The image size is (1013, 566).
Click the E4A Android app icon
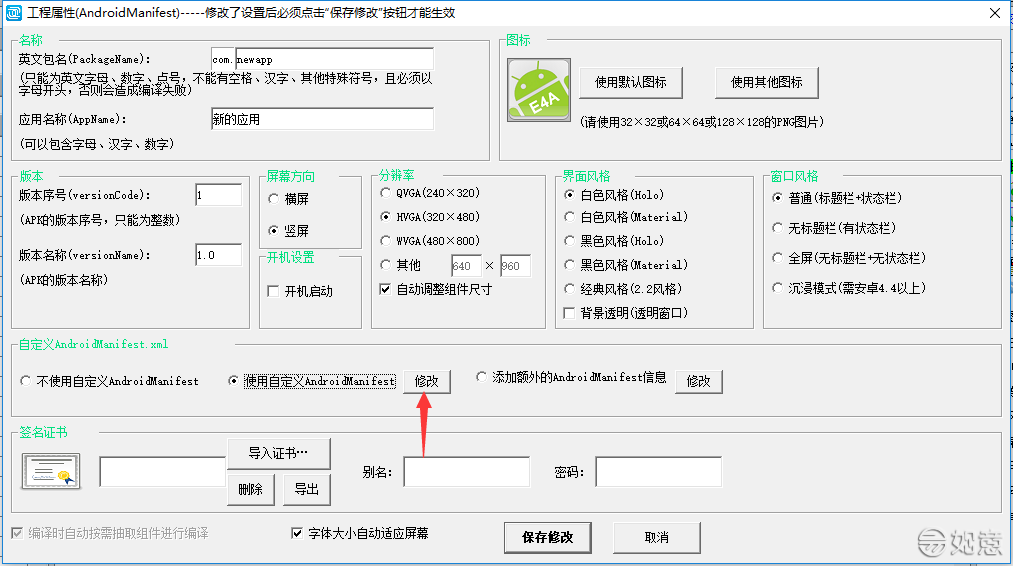pos(538,91)
